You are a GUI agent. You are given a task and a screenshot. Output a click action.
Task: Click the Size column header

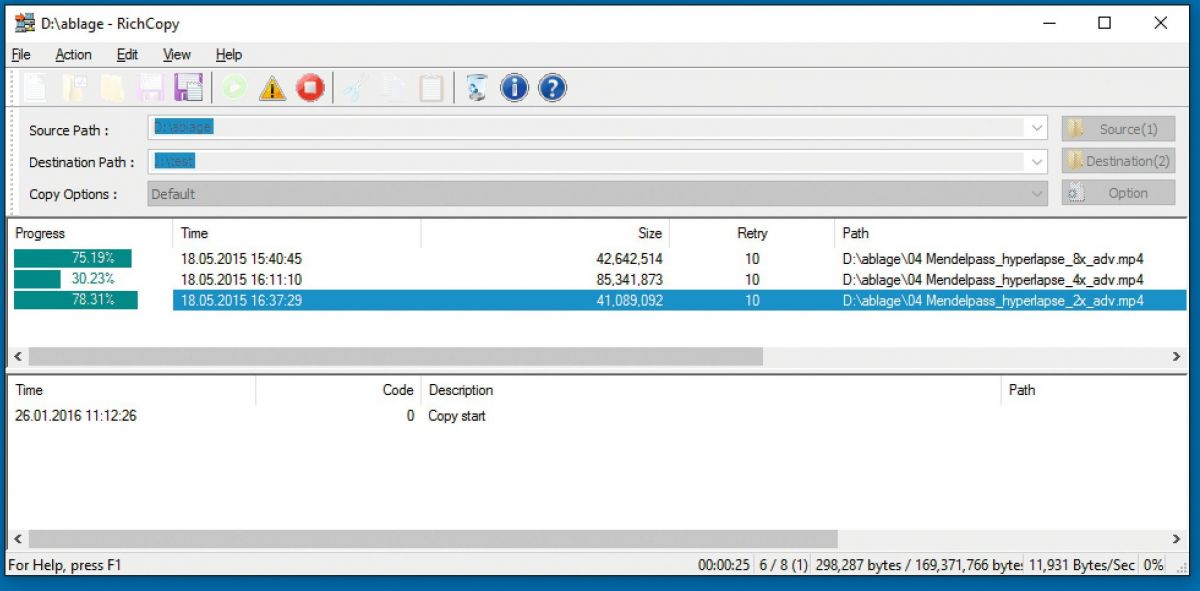pyautogui.click(x=649, y=233)
